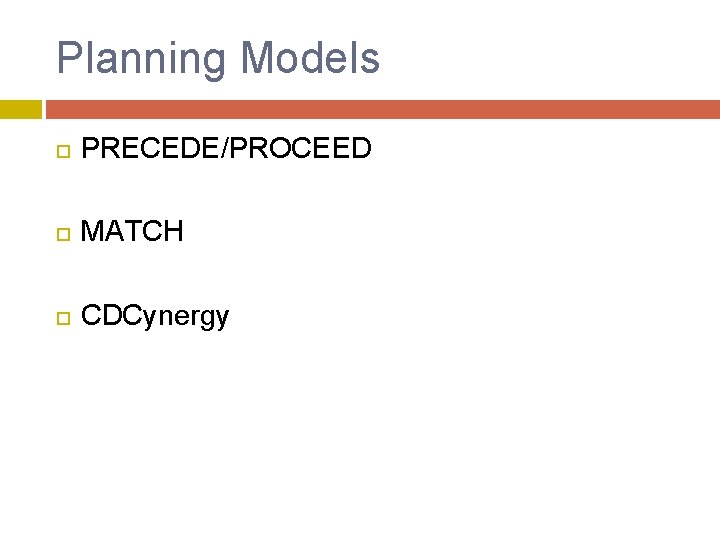Select the PRECEDE/PROCEED bullet text
Screen dimensions: 720x540
pyautogui.click(x=226, y=149)
